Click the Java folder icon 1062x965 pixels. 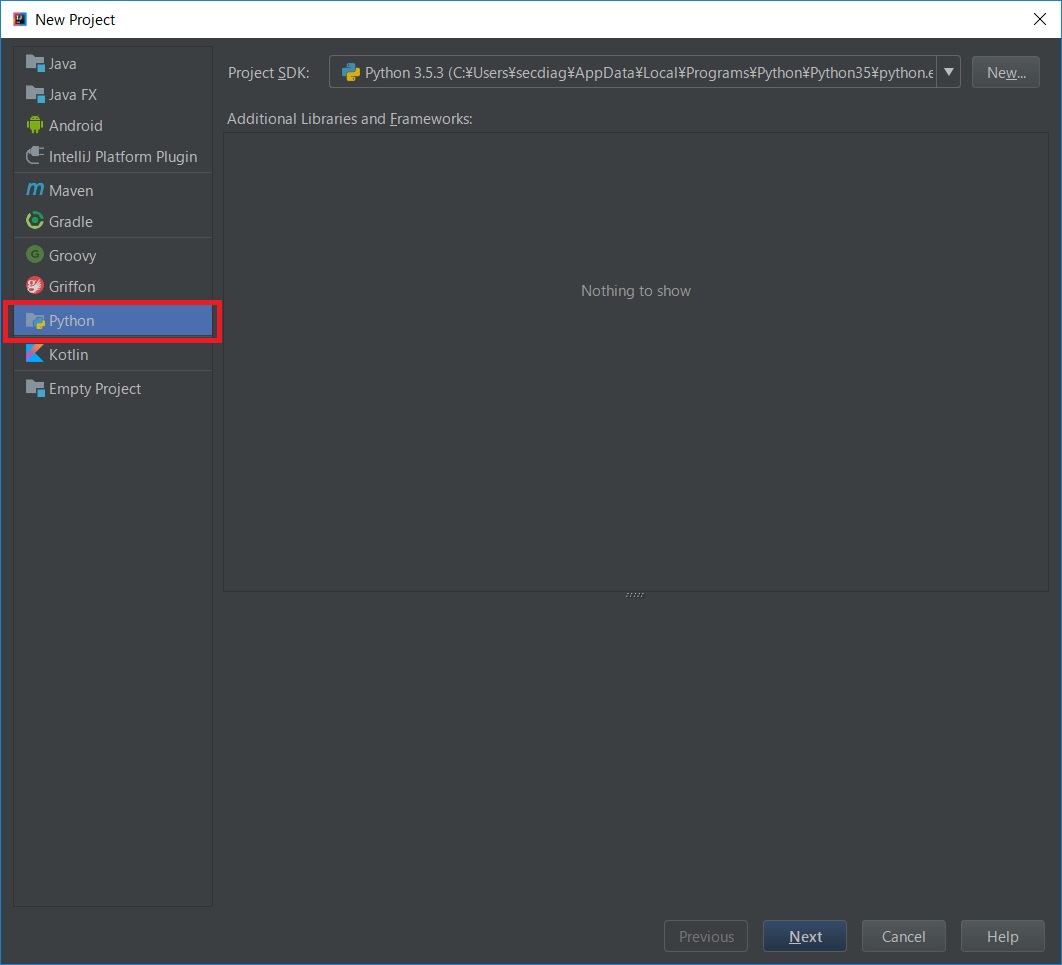tap(35, 64)
